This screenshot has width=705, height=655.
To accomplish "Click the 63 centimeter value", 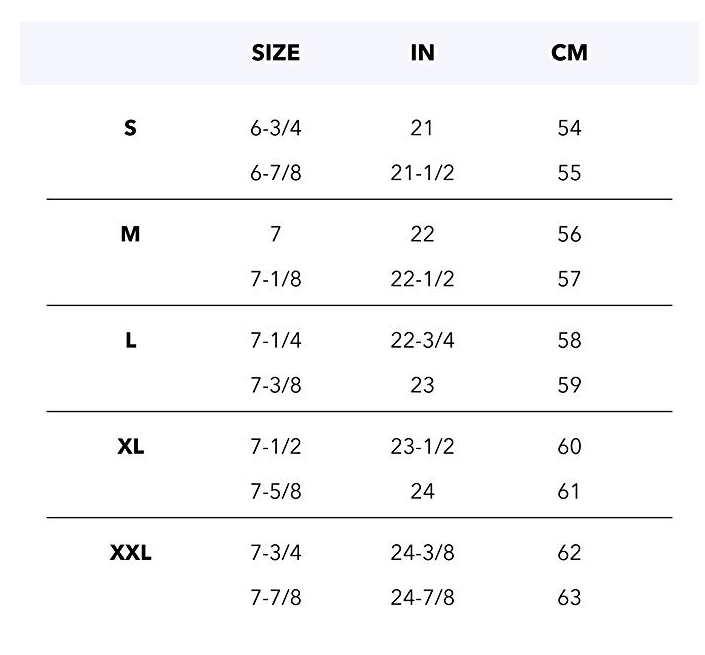I will (569, 597).
